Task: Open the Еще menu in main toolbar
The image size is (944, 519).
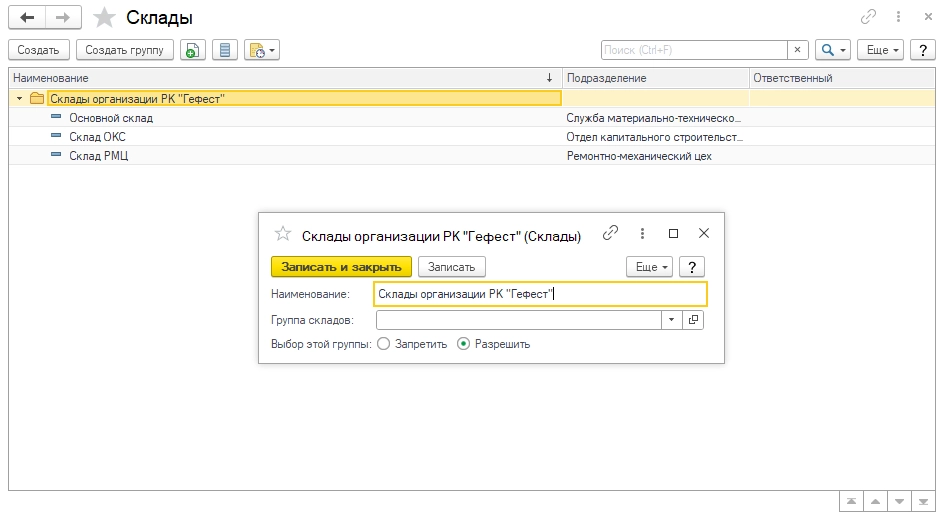Action: coord(882,50)
